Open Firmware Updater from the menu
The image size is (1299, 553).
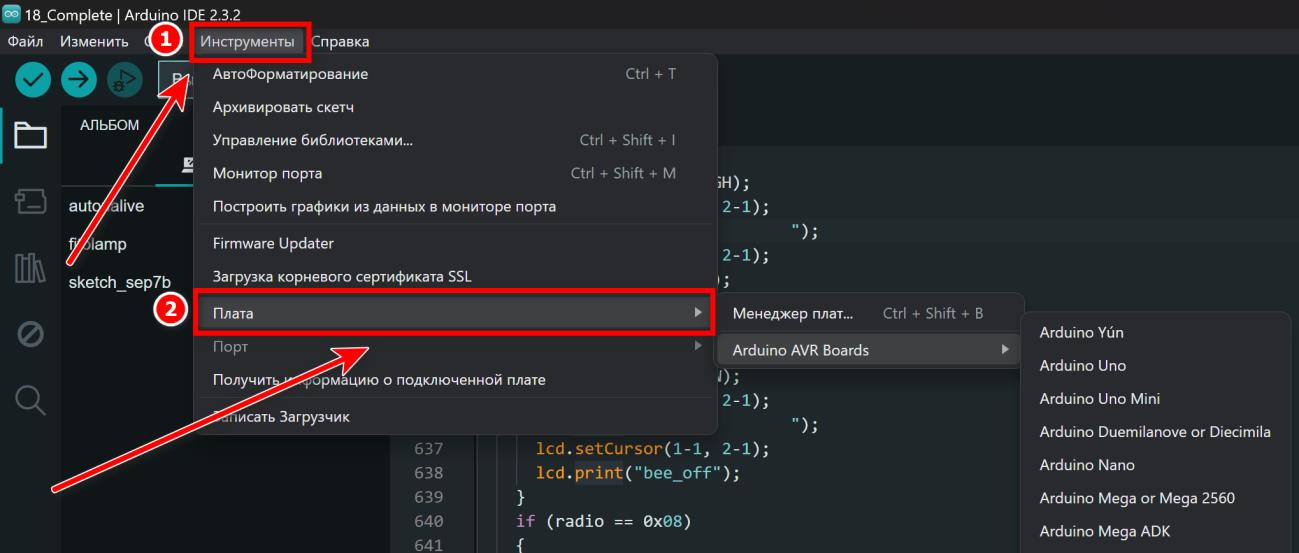point(455,243)
